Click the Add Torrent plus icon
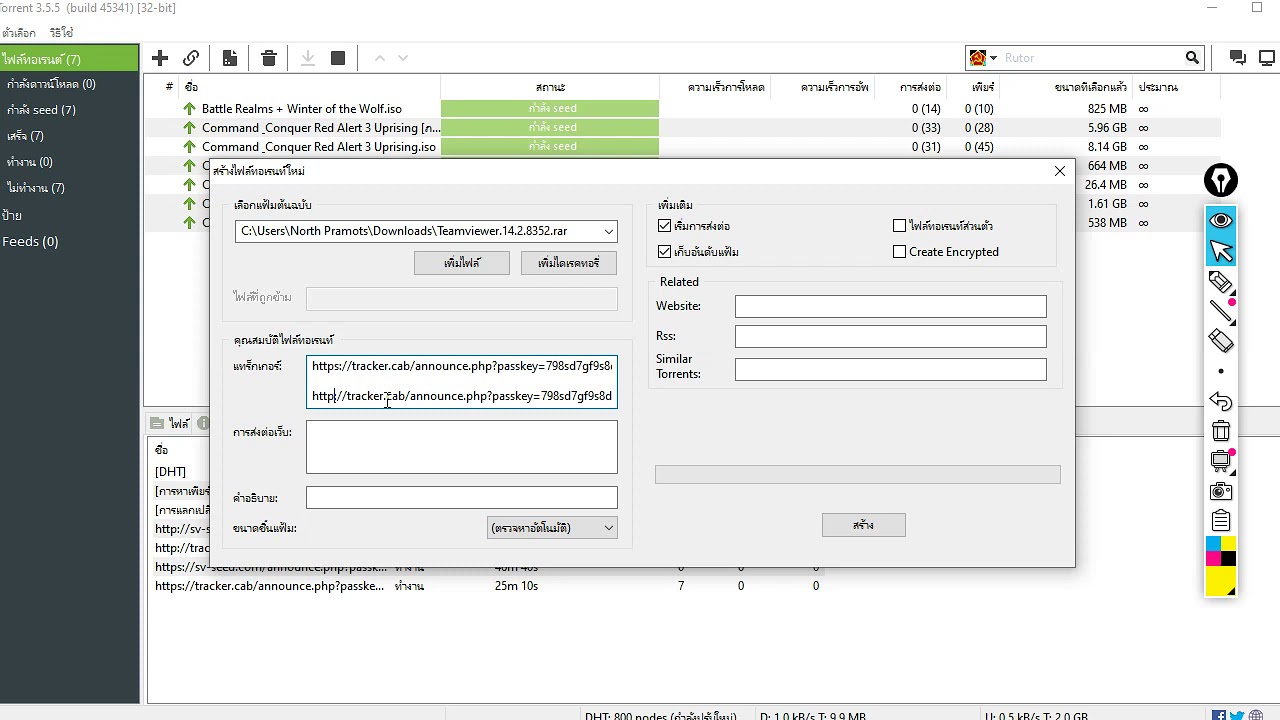 160,58
